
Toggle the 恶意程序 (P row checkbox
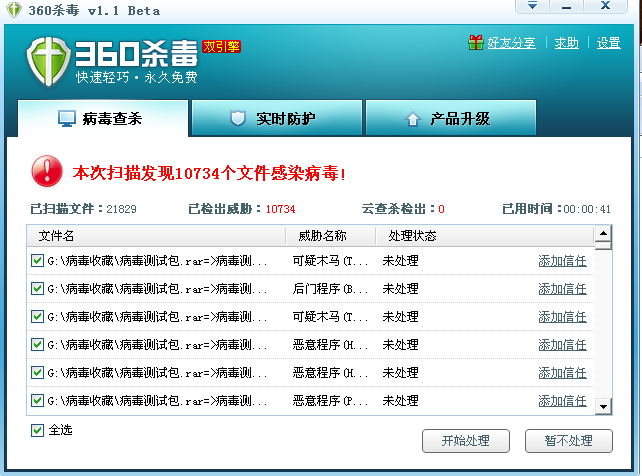point(37,400)
